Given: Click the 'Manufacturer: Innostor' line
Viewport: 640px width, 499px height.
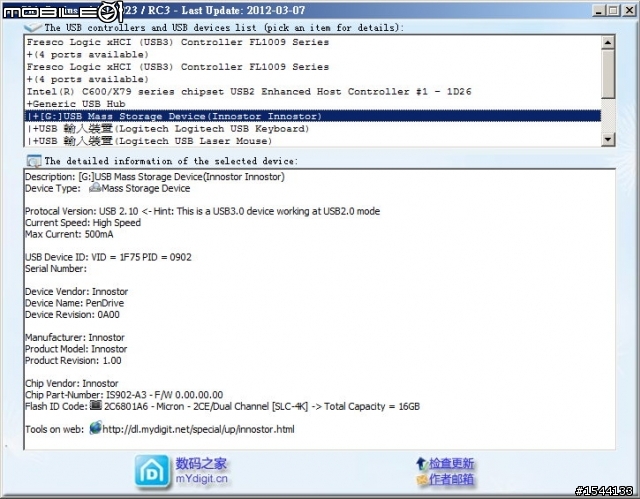Looking at the screenshot, I should (75, 337).
